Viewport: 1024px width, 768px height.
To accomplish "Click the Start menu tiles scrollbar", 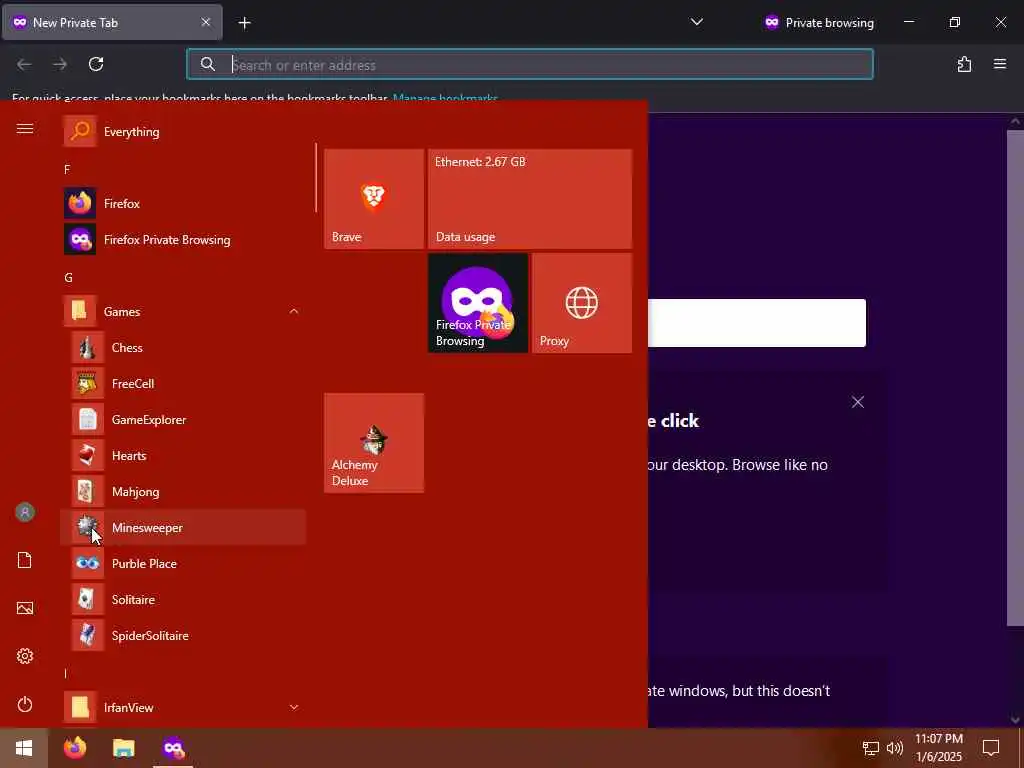I will click(316, 178).
